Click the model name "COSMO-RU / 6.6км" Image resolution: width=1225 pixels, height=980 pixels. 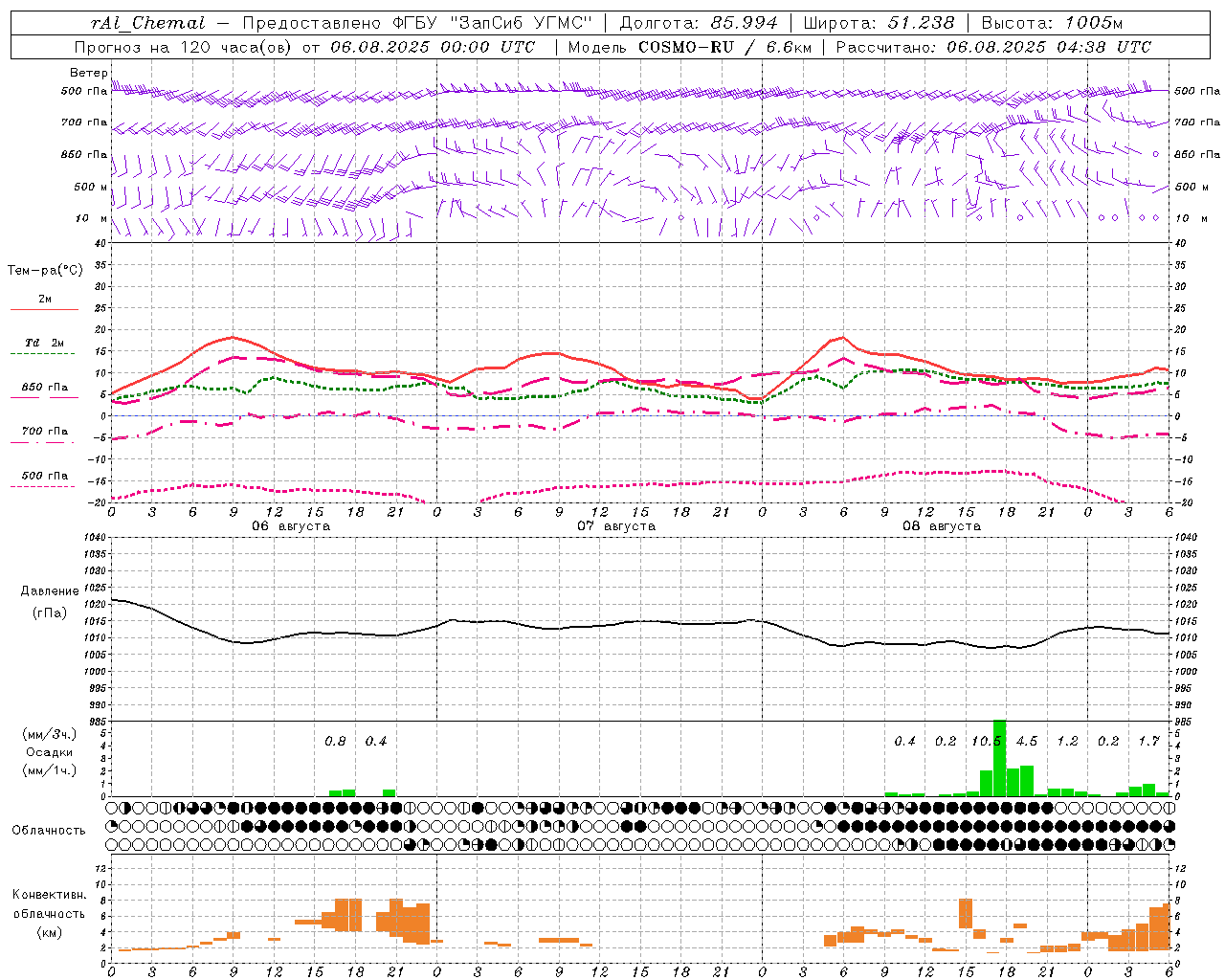coord(724,47)
